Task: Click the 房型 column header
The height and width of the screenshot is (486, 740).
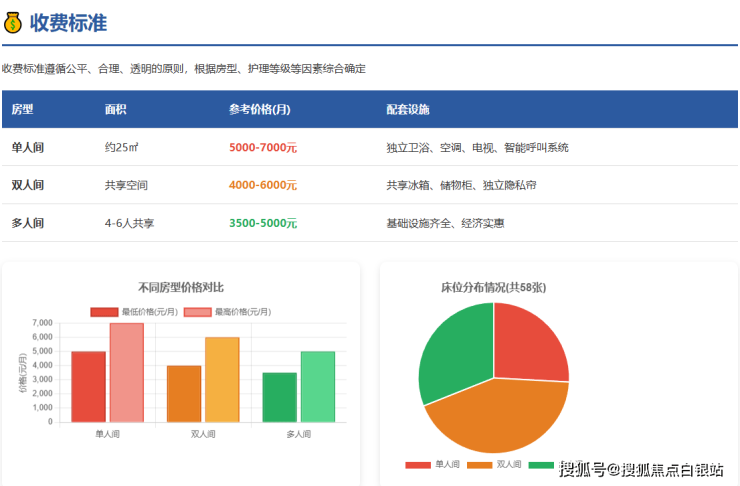Action: pyautogui.click(x=22, y=109)
